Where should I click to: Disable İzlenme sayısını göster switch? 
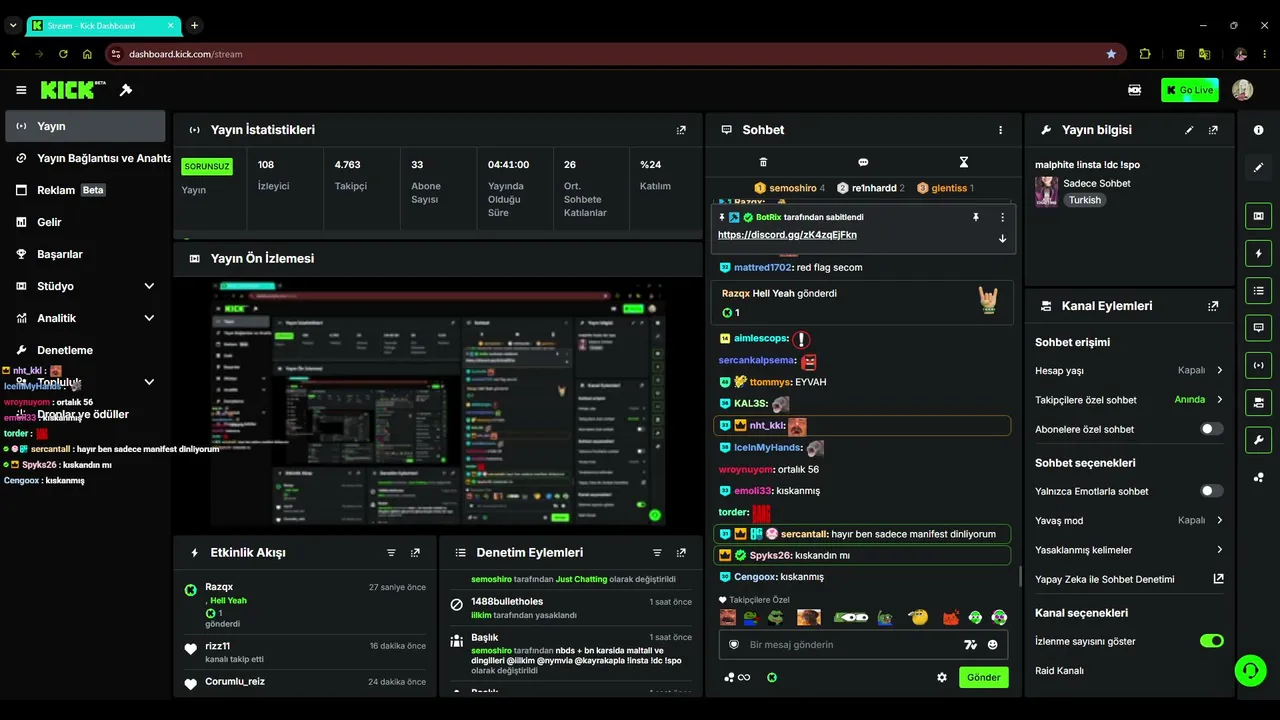1211,641
